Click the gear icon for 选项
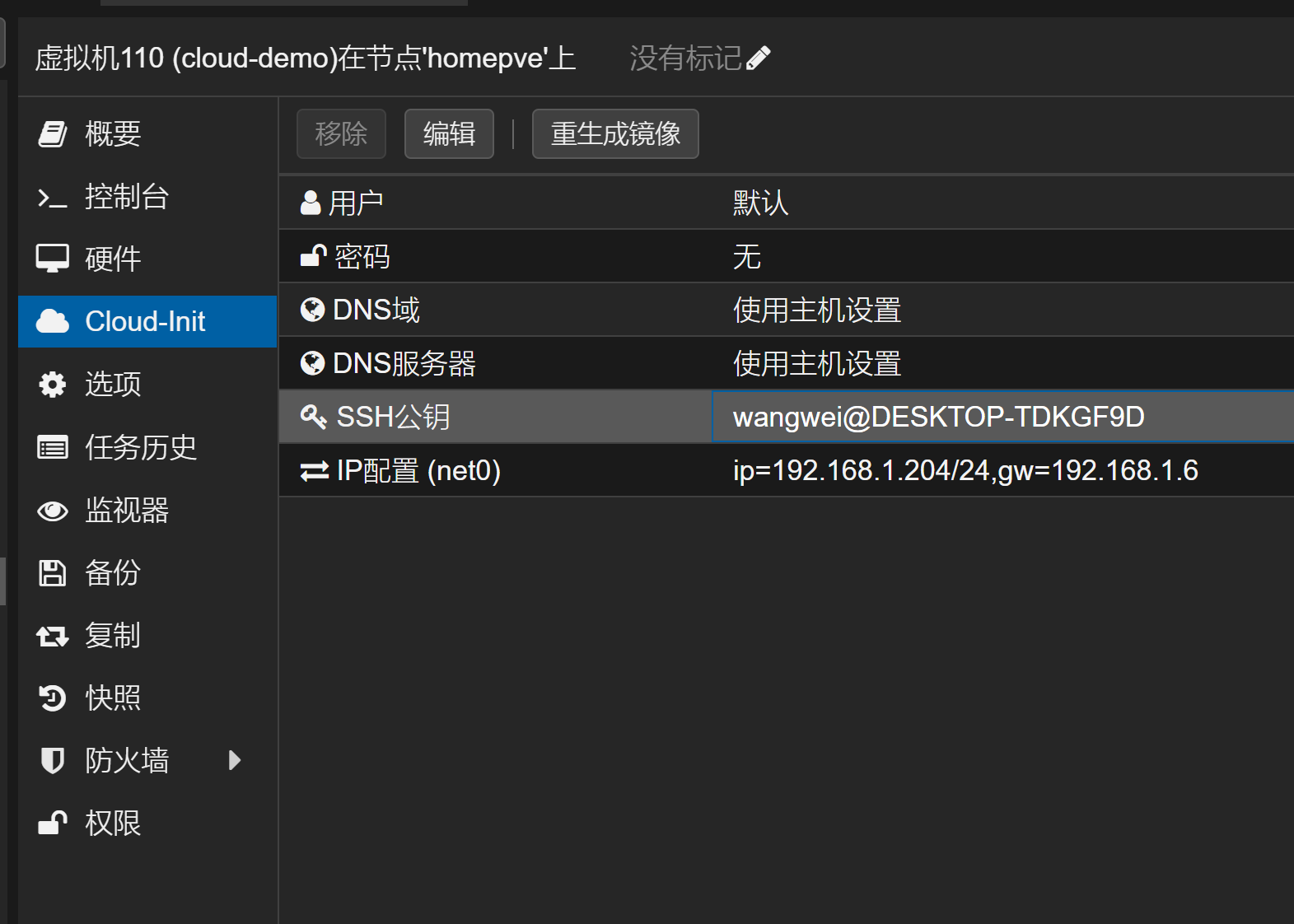This screenshot has height=924, width=1294. [53, 384]
